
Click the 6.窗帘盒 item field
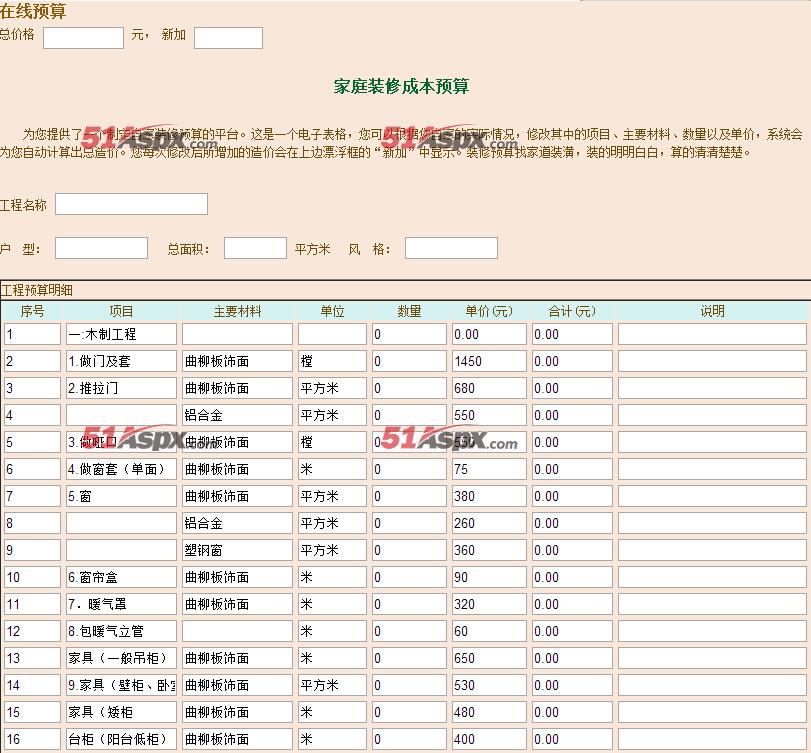[121, 577]
